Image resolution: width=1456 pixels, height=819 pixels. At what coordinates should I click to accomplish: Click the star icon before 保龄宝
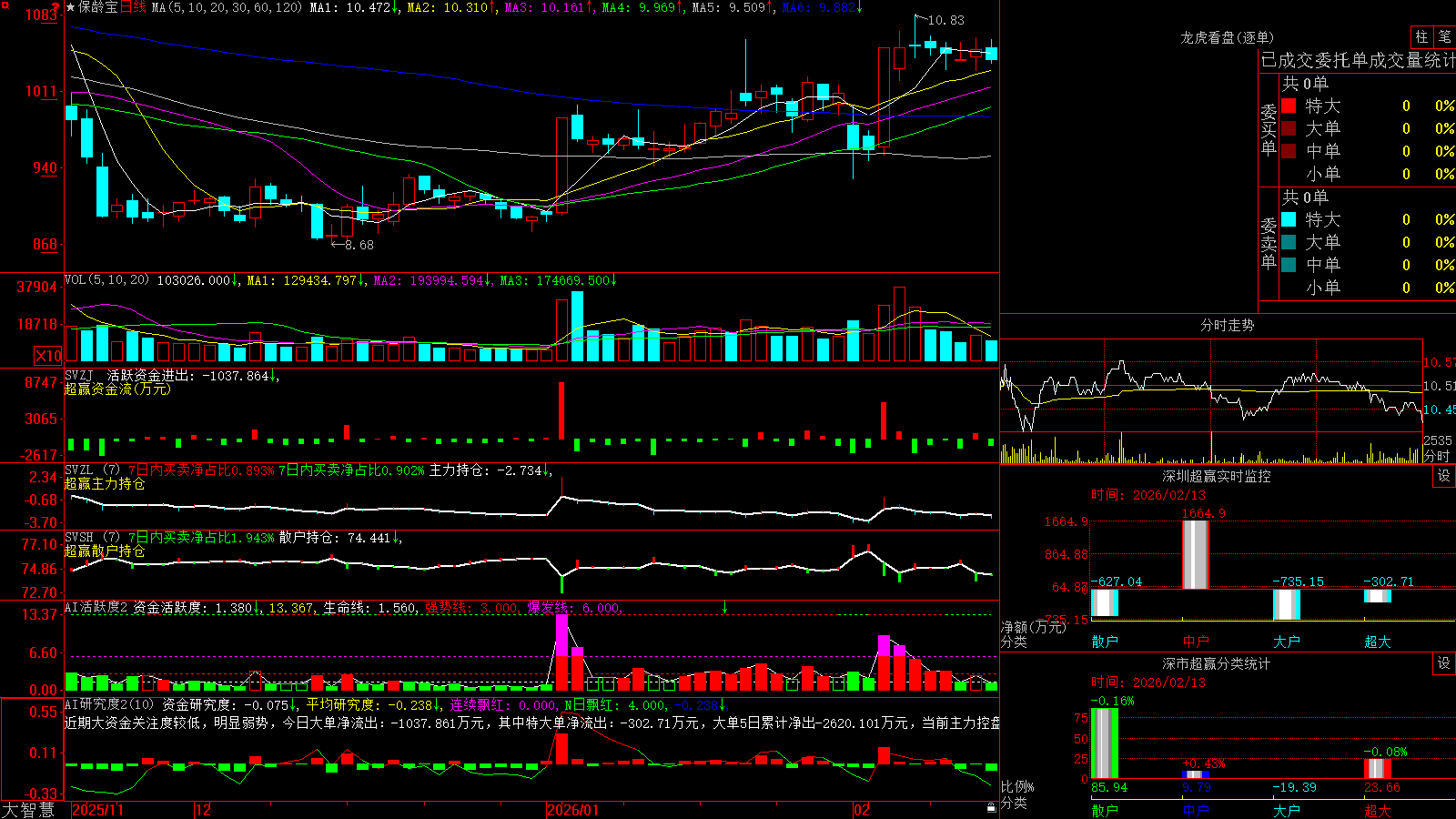pos(71,7)
